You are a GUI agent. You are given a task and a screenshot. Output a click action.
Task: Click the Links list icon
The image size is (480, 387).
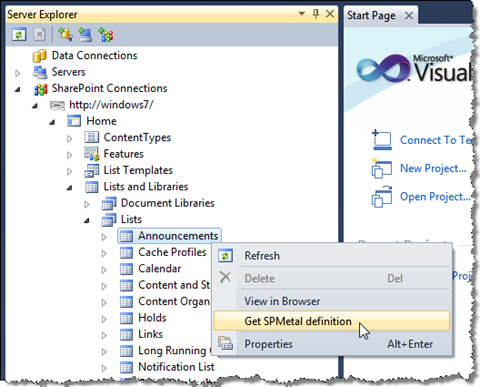point(126,335)
